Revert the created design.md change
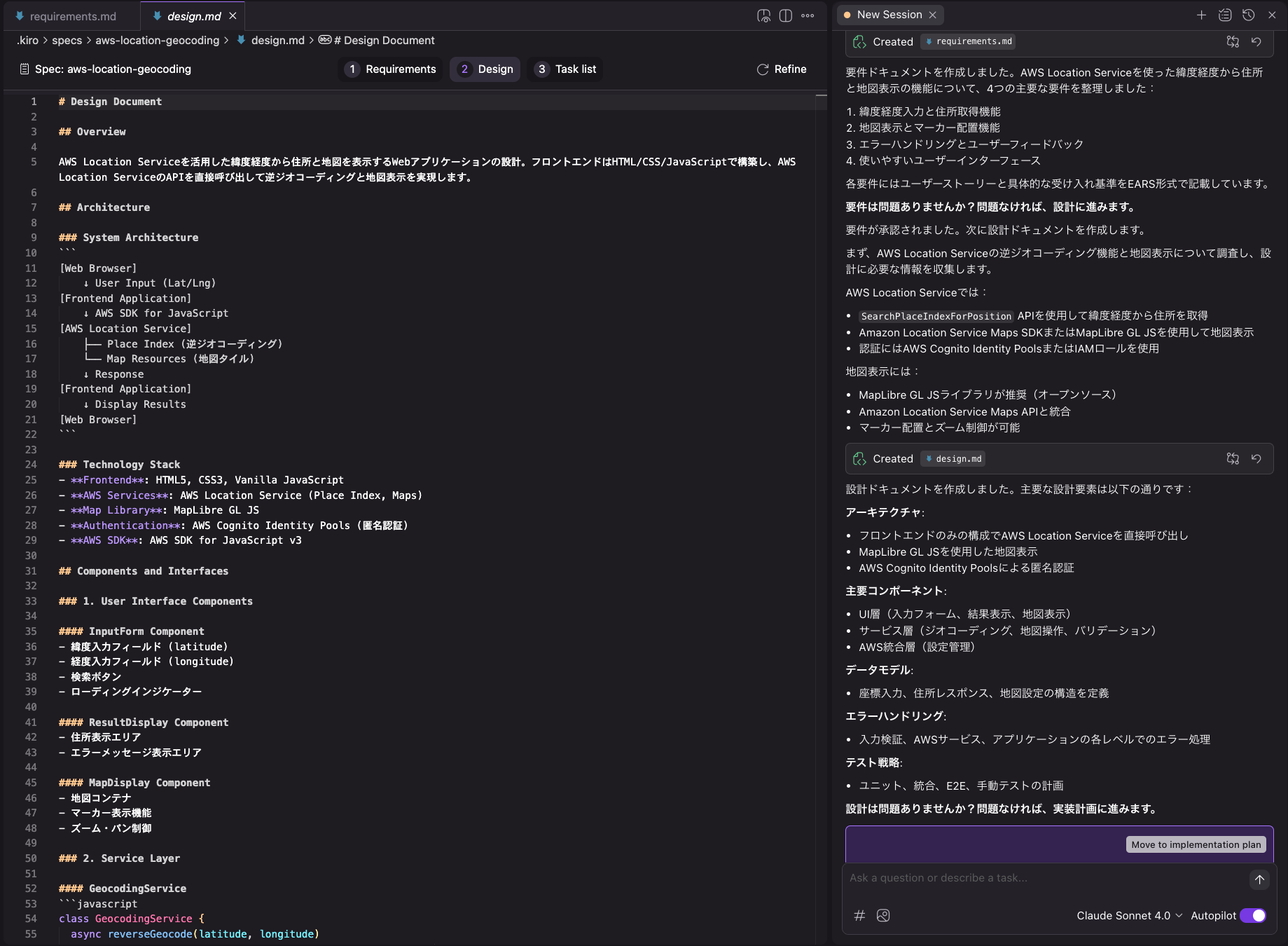Image resolution: width=1288 pixels, height=946 pixels. pos(1256,459)
